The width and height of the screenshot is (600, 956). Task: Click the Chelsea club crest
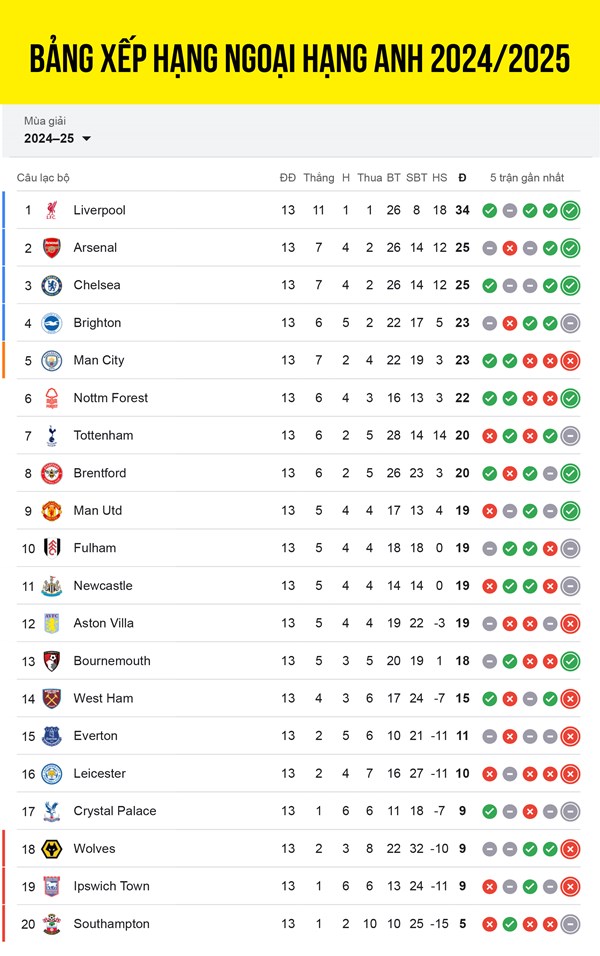(52, 285)
